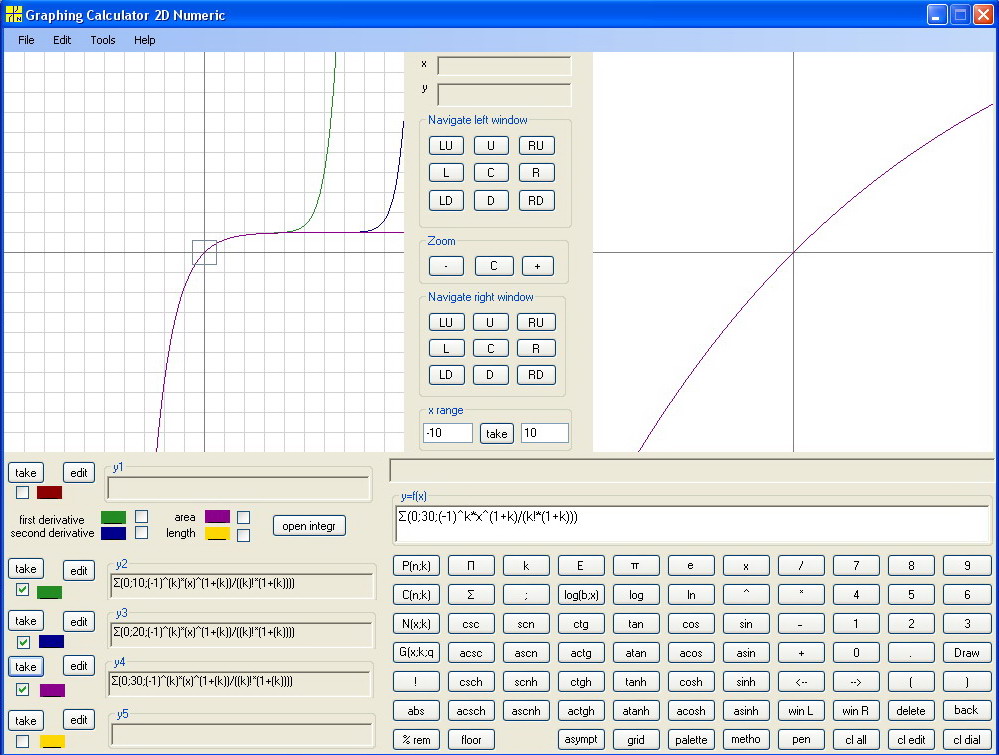Viewport: 999px width, 755px height.
Task: Click the % rem key
Action: click(416, 740)
